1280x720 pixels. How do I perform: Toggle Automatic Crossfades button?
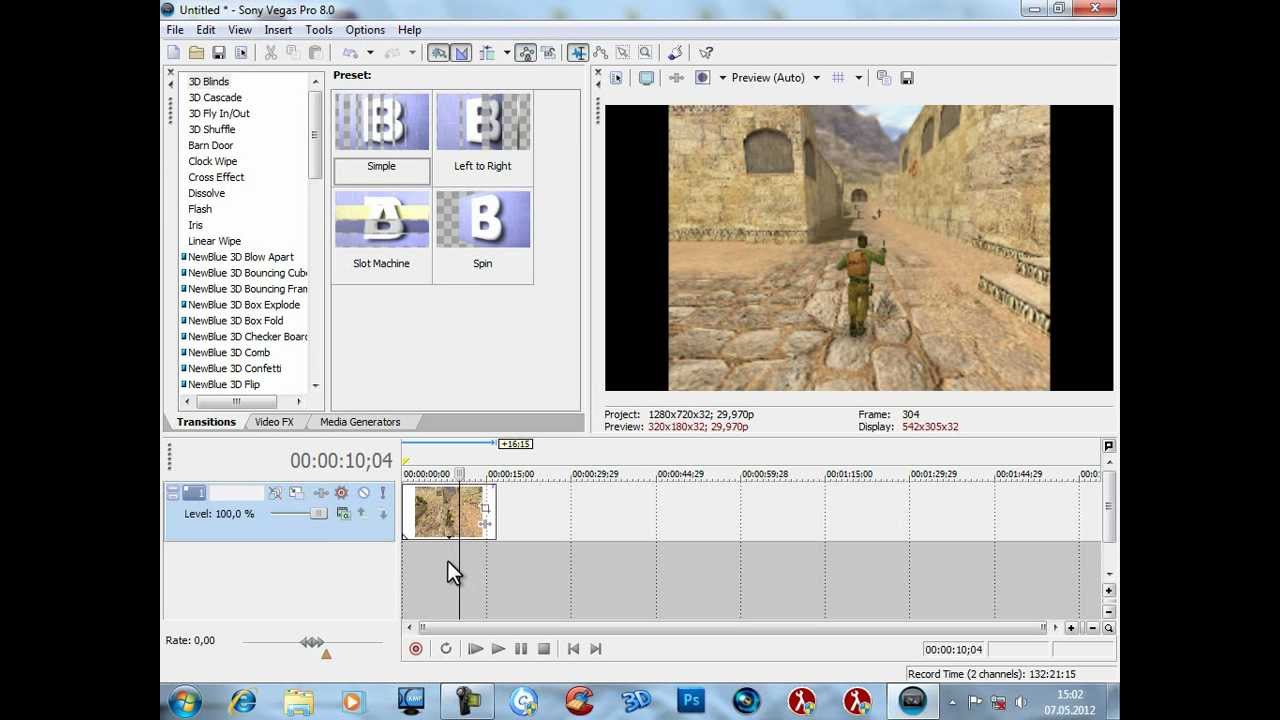(461, 53)
